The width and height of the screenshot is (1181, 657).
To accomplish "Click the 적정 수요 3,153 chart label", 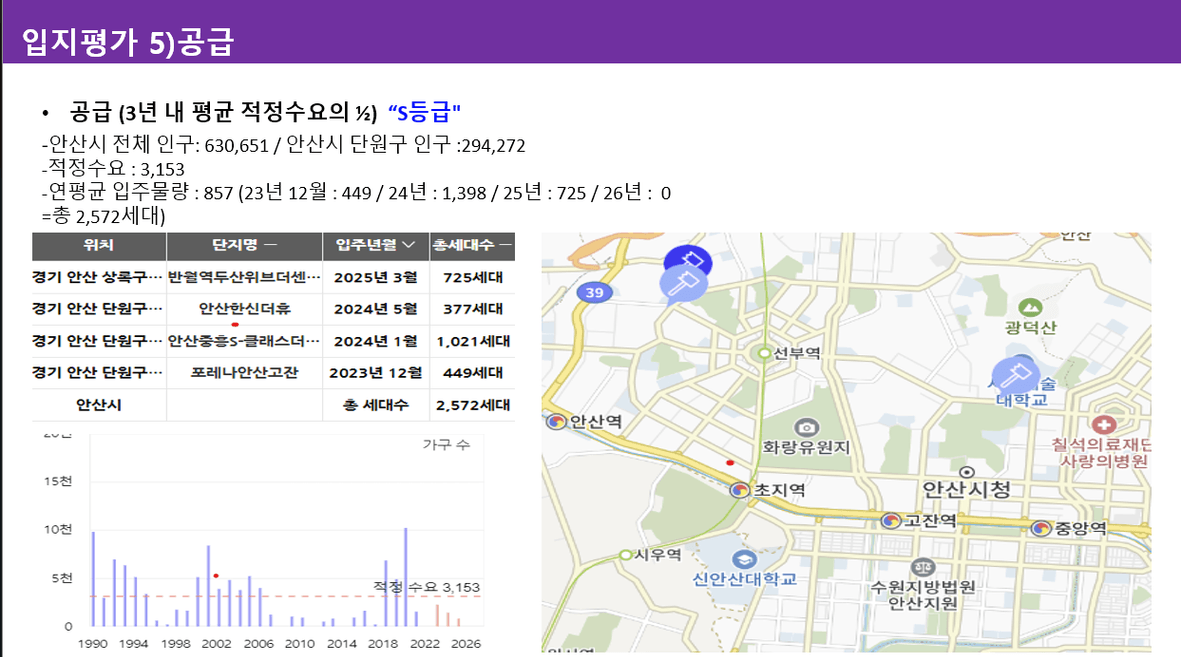I will (426, 587).
